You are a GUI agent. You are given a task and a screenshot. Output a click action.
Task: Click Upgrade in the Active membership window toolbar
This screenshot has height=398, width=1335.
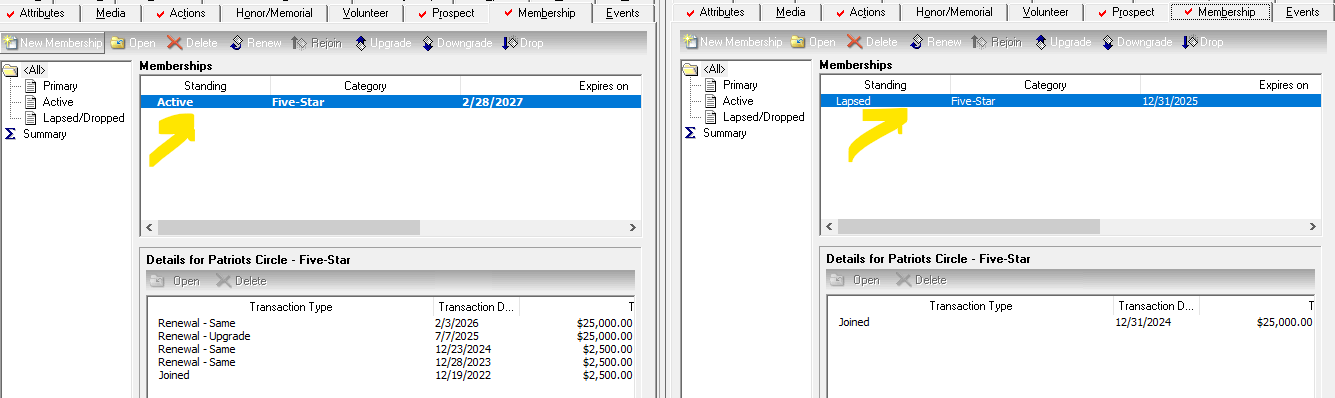click(x=382, y=43)
